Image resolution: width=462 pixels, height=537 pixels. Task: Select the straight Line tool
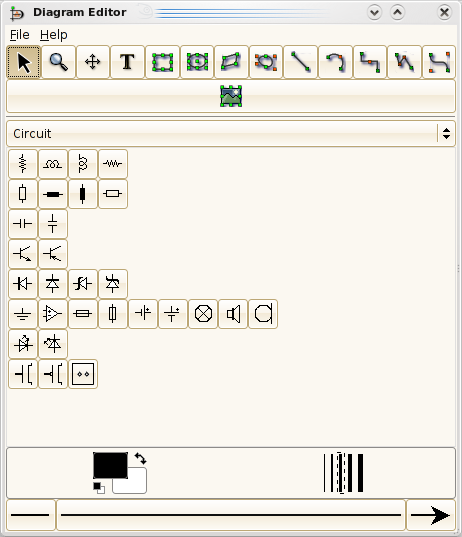(x=300, y=62)
